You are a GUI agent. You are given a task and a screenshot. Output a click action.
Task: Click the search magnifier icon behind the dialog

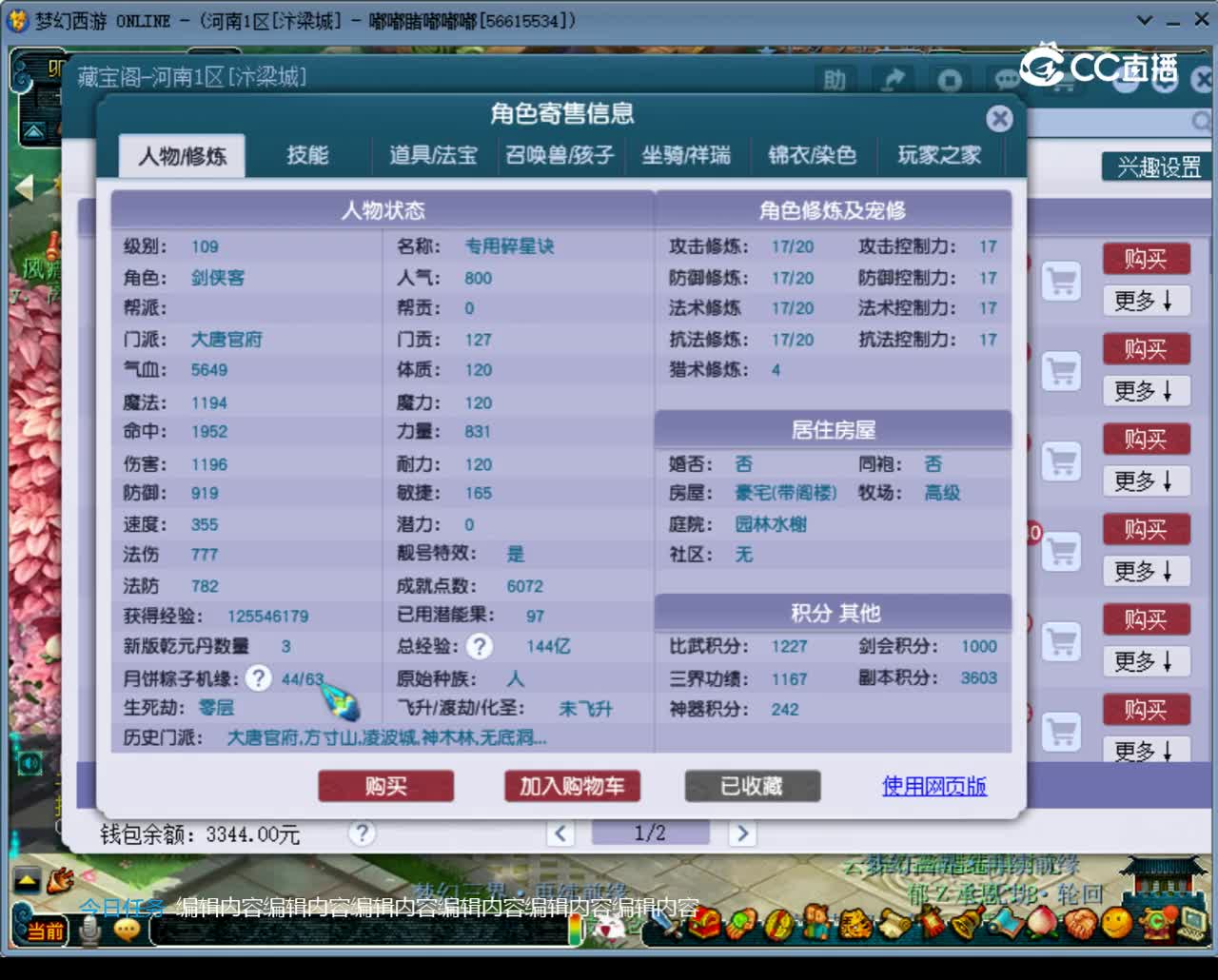click(1201, 121)
